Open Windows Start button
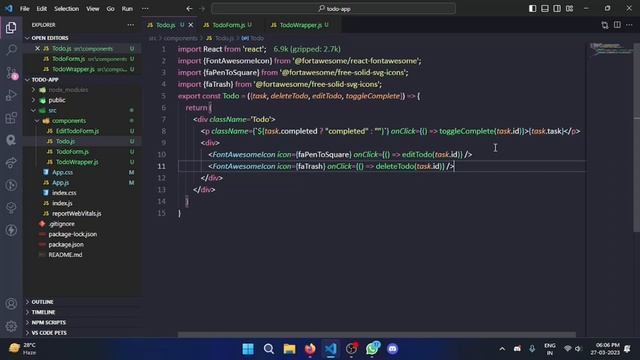Viewport: 640px width, 360px height. tap(248, 349)
